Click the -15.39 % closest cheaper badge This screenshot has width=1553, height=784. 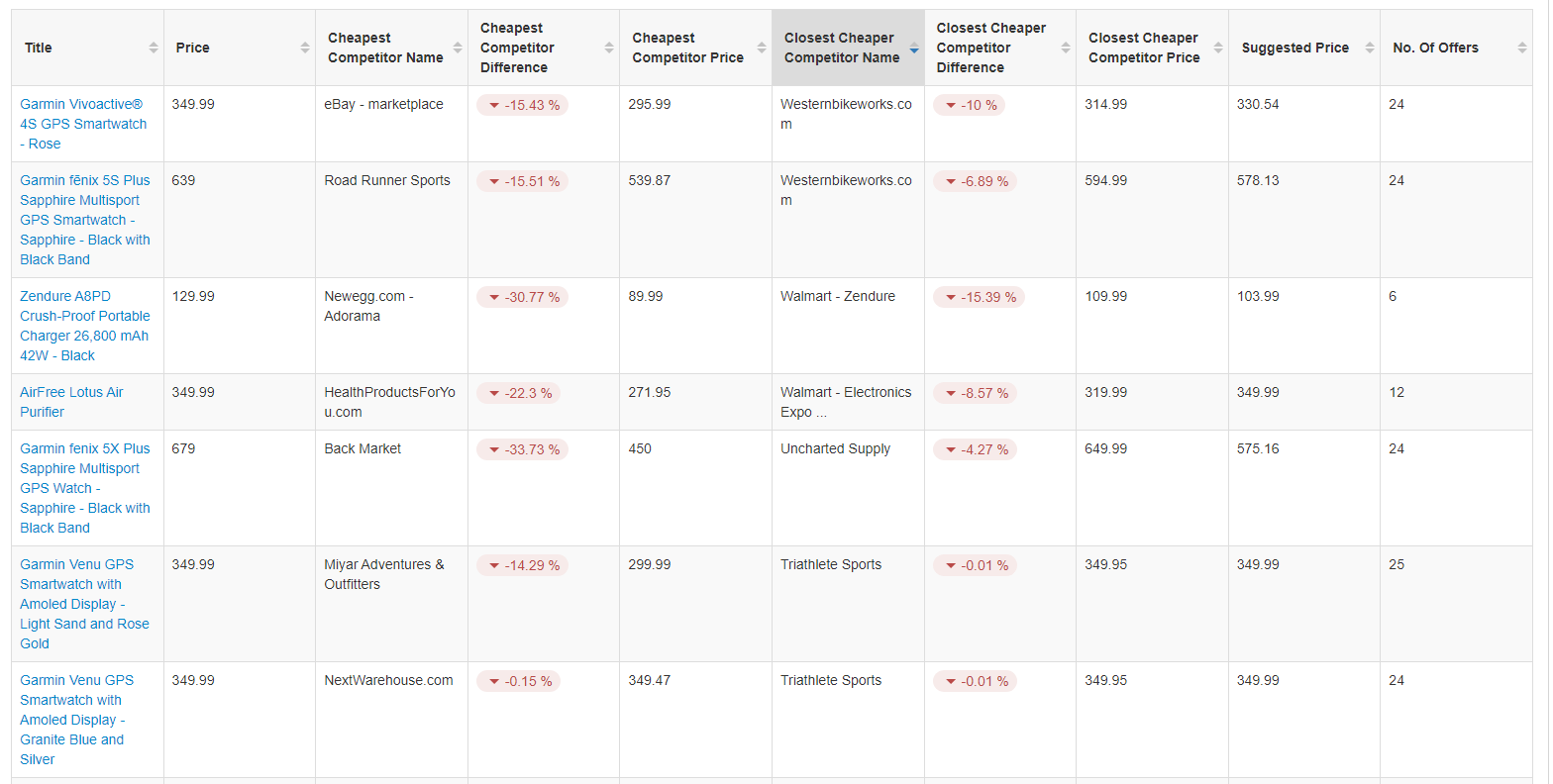coord(979,297)
